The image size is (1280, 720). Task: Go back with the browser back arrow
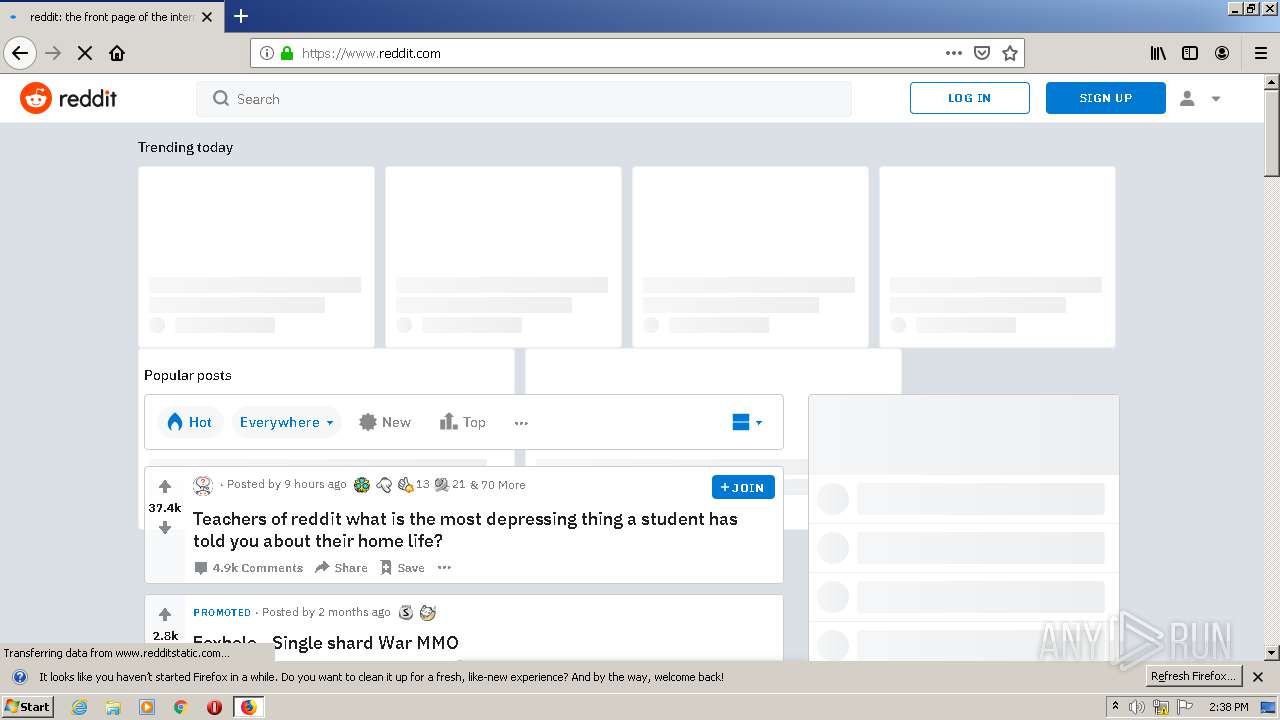pos(20,53)
